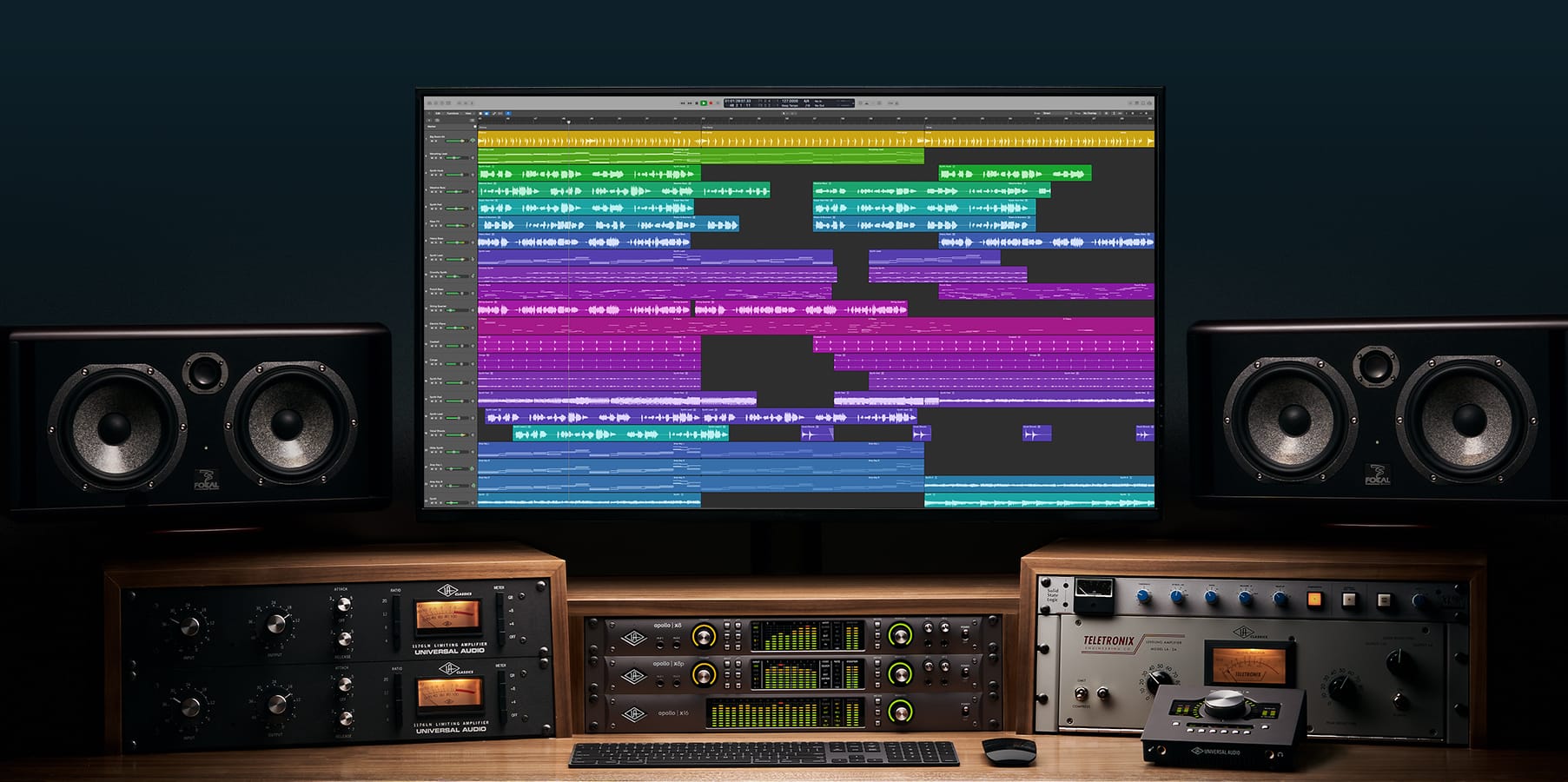
Task: Click the 4/4 time signature display
Action: (x=807, y=100)
